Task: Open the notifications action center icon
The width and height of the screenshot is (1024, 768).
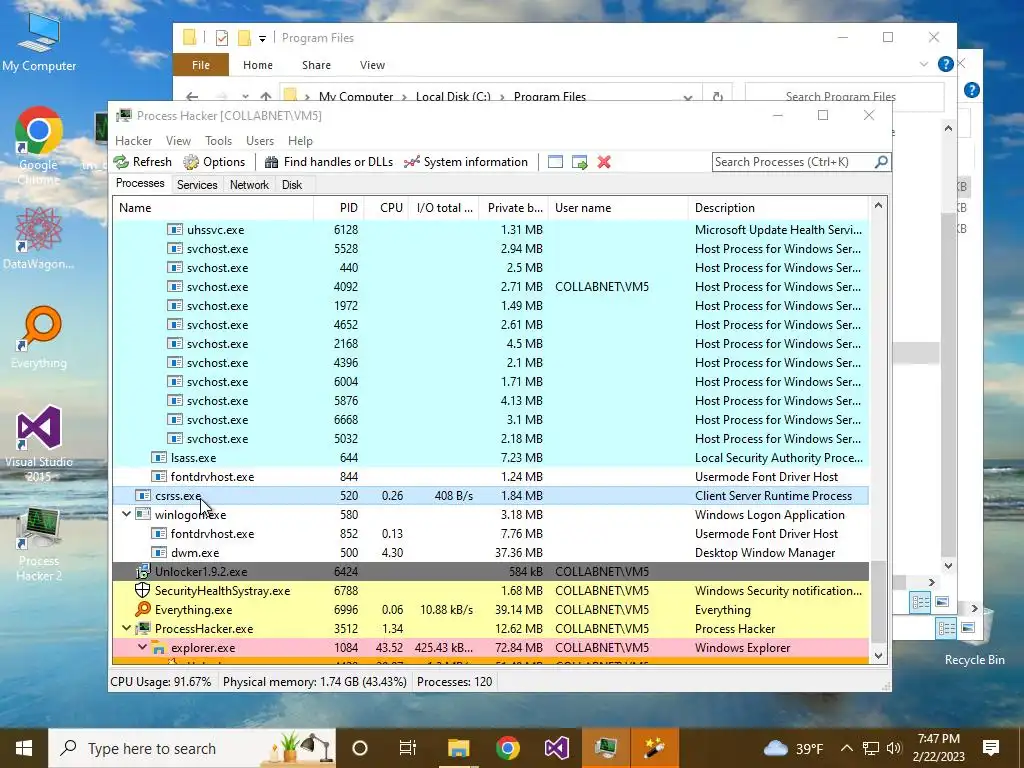Action: tap(991, 748)
